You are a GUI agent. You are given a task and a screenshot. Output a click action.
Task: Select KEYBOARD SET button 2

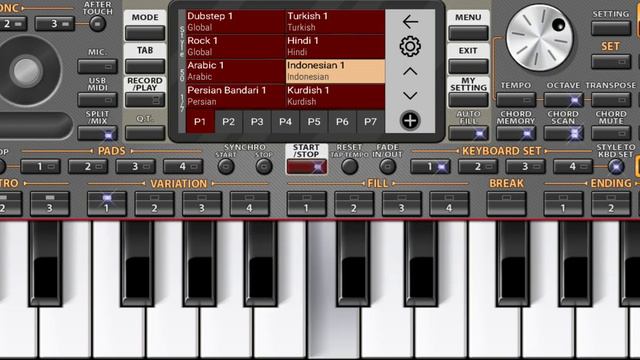point(478,167)
